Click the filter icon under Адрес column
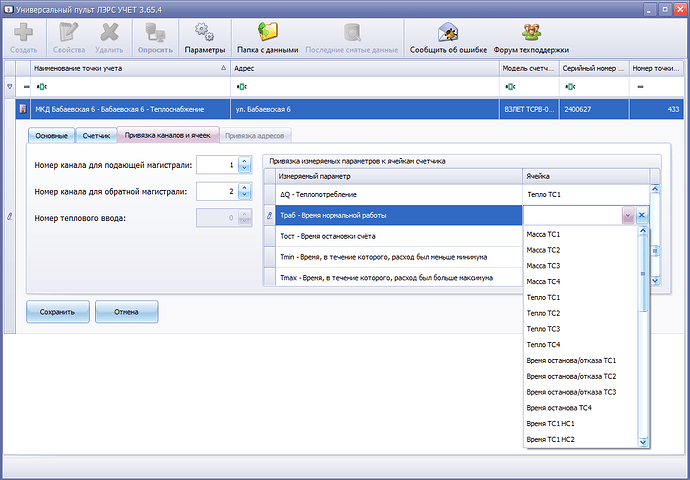690x480 pixels. tap(240, 87)
